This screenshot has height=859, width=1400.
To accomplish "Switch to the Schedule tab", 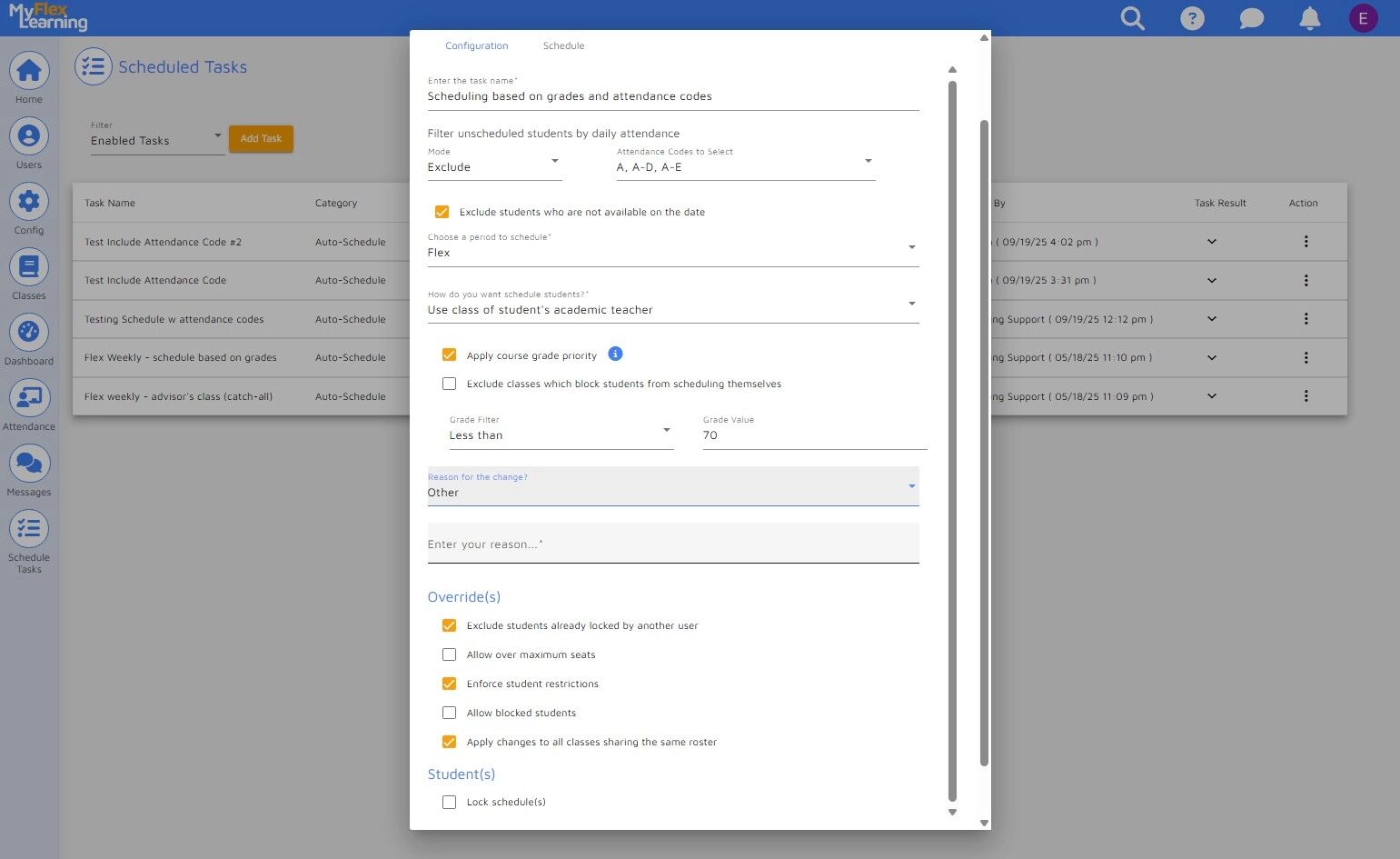I will (x=563, y=45).
